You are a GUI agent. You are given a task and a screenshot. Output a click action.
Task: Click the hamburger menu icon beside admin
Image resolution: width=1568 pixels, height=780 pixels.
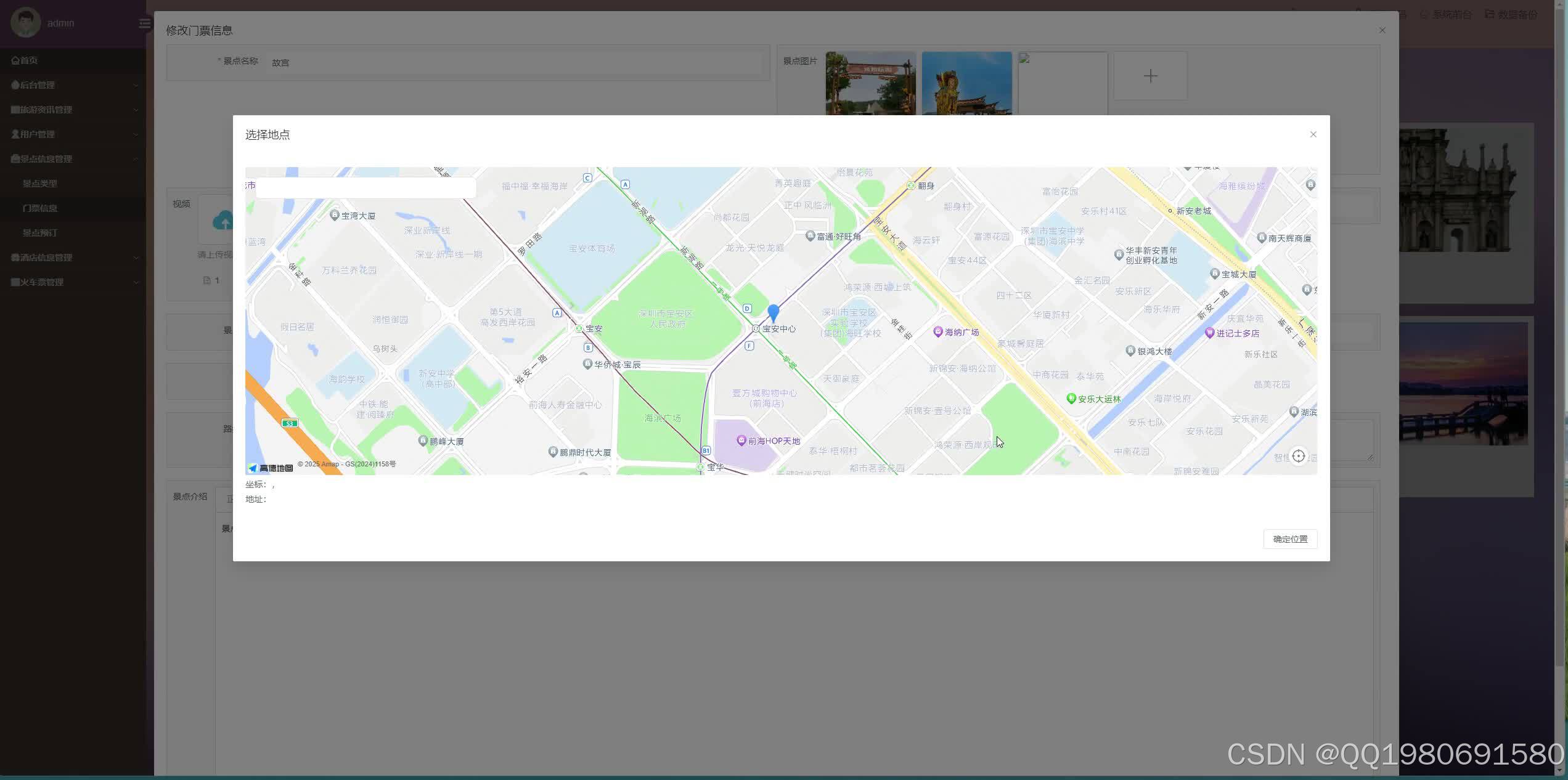click(x=144, y=23)
